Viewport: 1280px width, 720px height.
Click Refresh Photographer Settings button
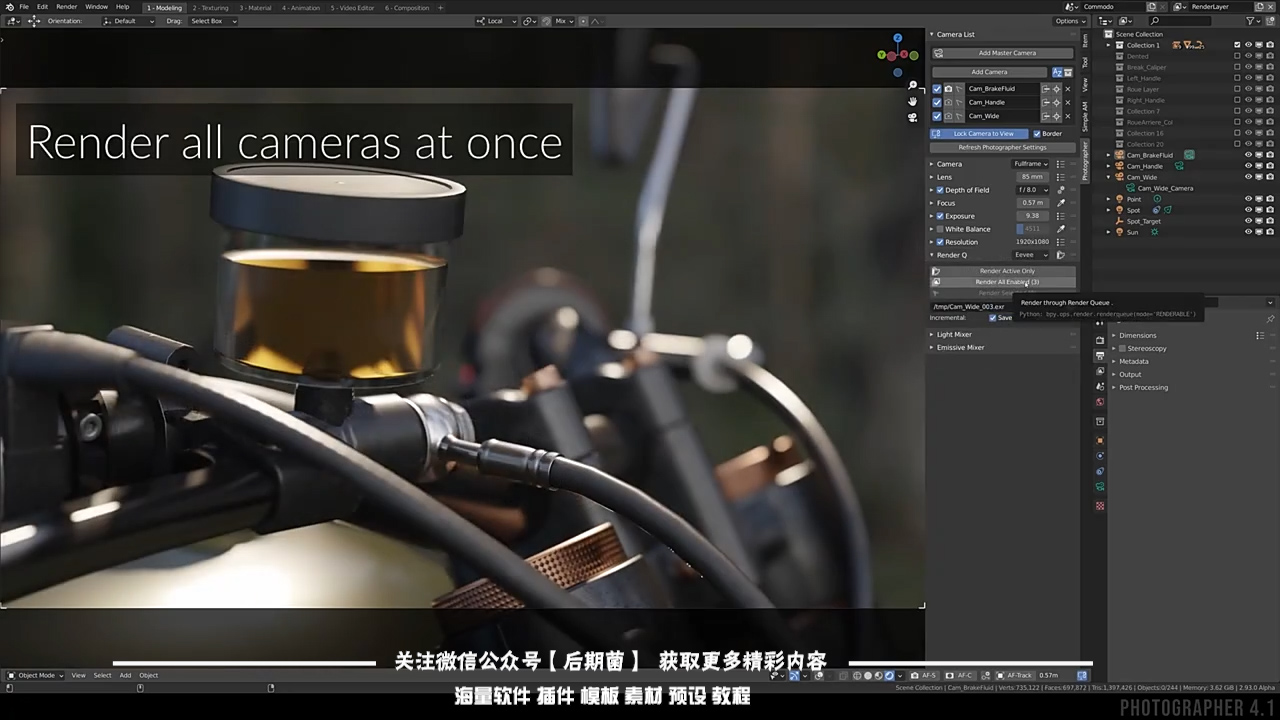[x=1002, y=147]
